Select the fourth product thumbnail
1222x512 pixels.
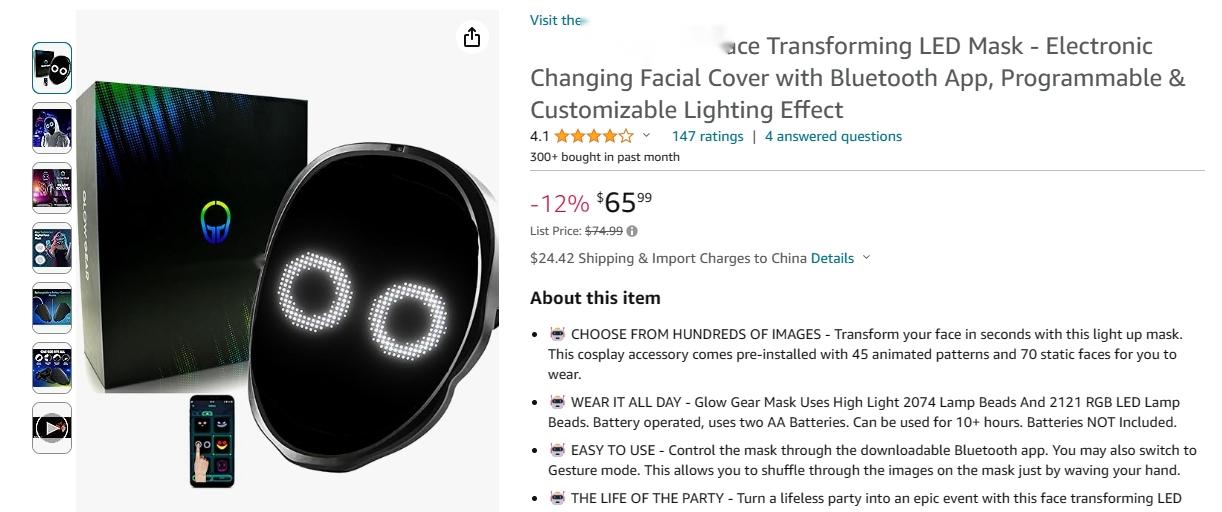[x=52, y=248]
